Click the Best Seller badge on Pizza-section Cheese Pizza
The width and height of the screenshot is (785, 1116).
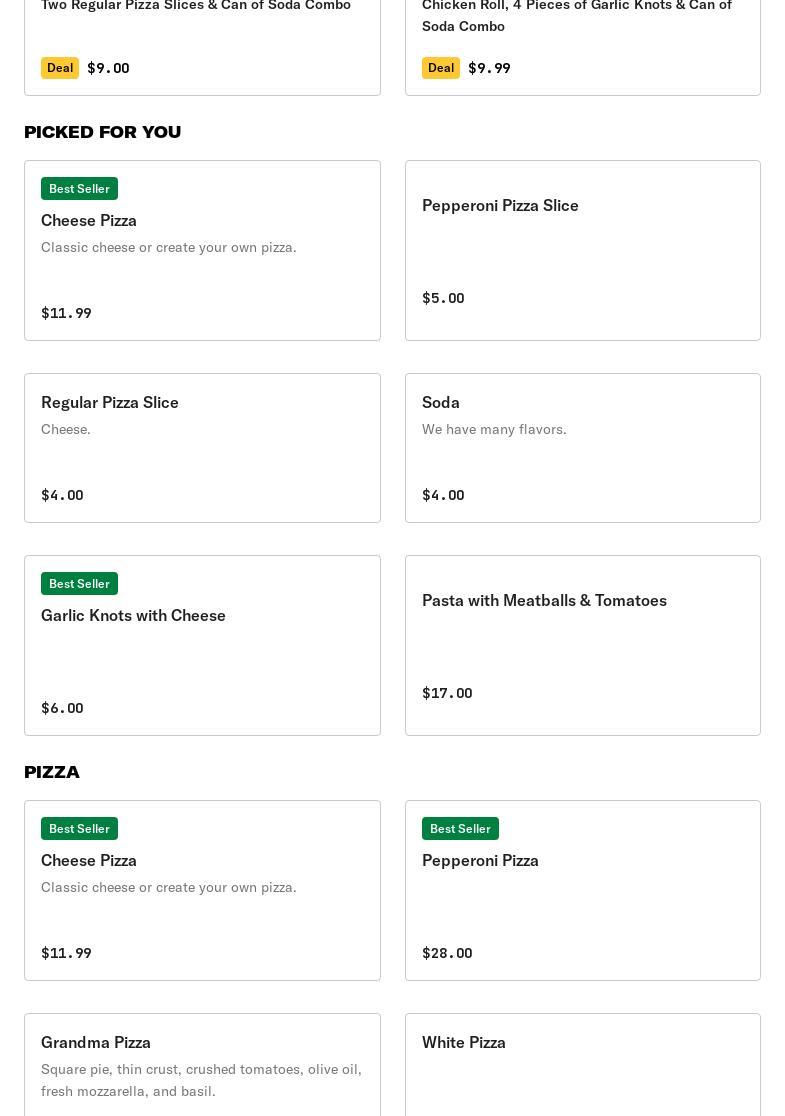(79, 829)
